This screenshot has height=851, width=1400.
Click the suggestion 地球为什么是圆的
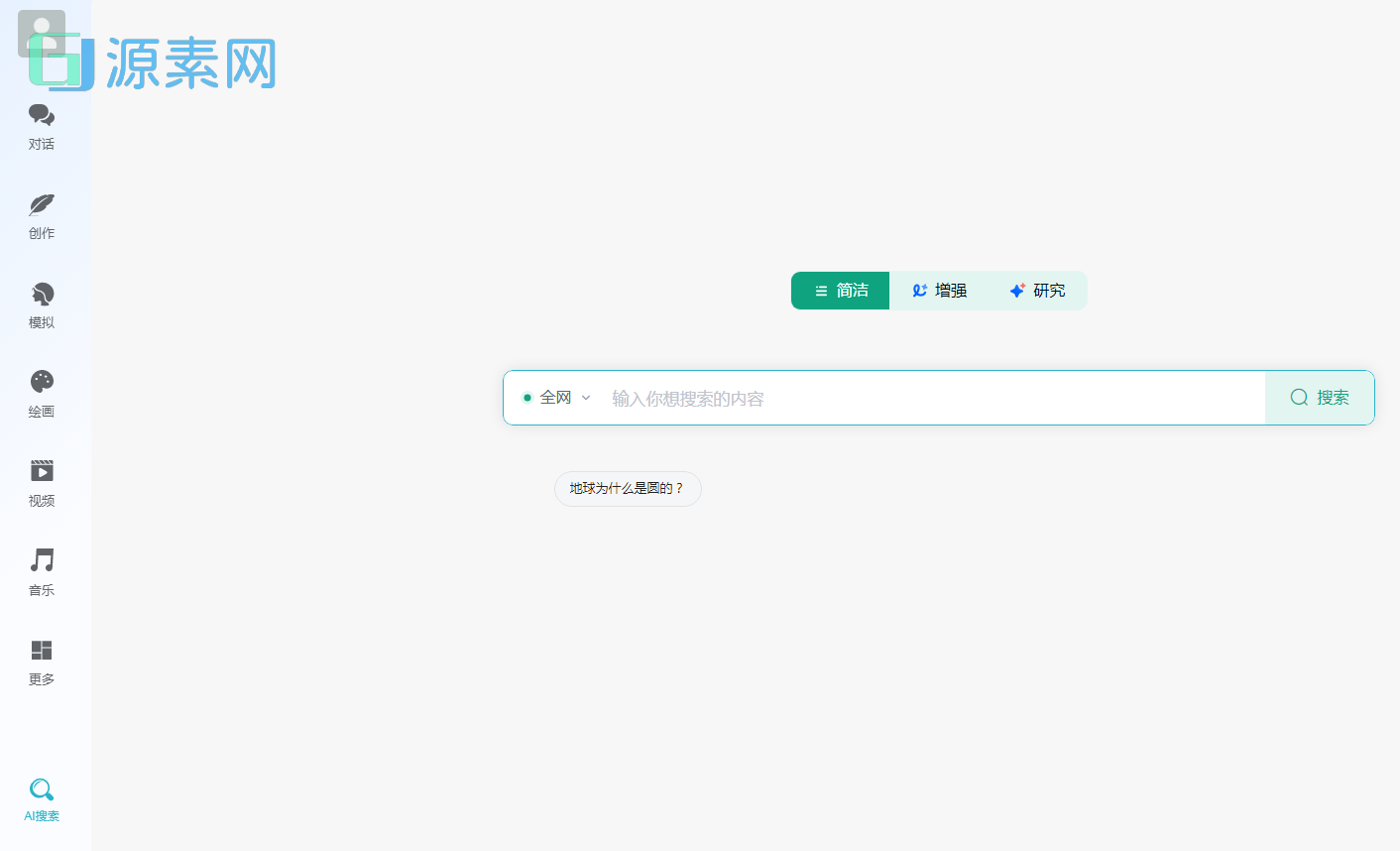(627, 488)
